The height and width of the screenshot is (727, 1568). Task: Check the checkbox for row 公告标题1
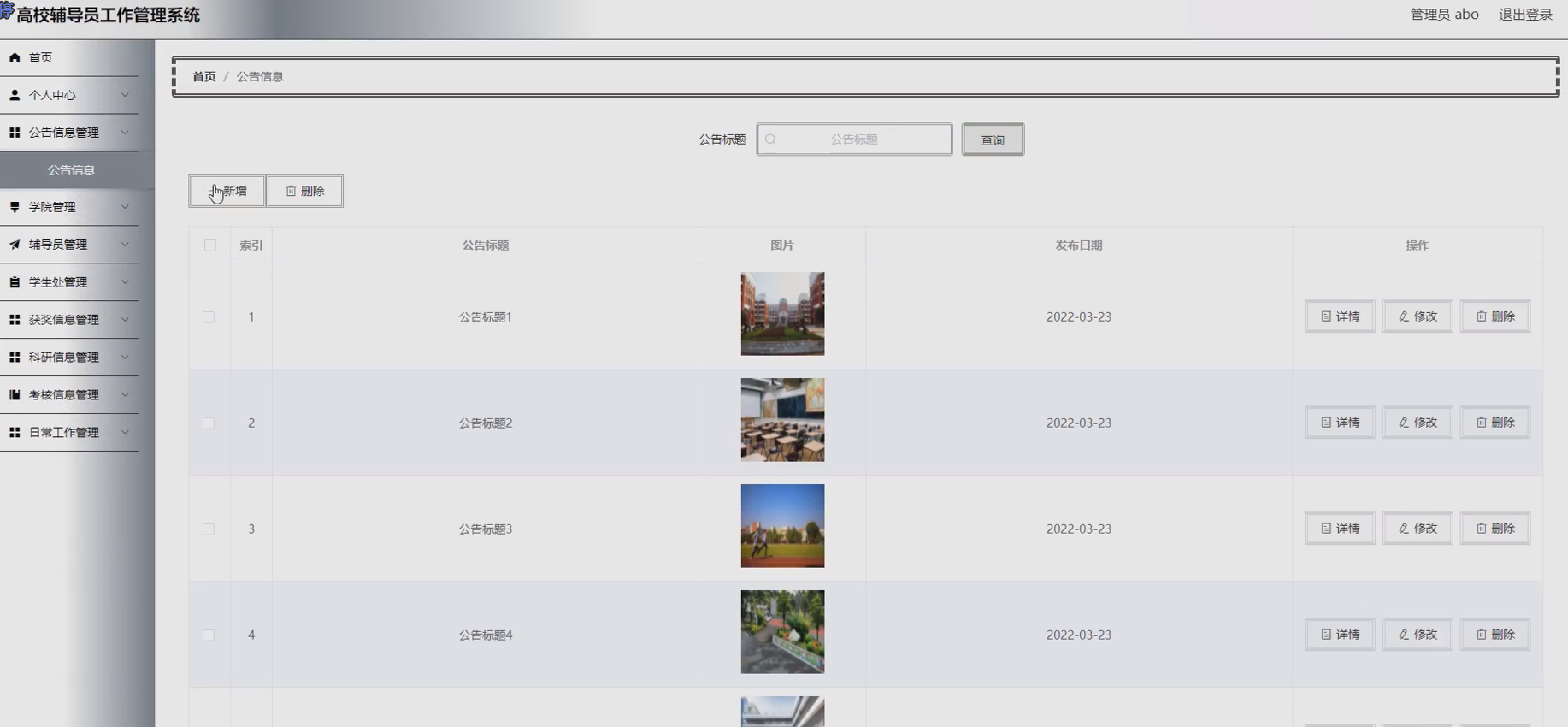(209, 317)
